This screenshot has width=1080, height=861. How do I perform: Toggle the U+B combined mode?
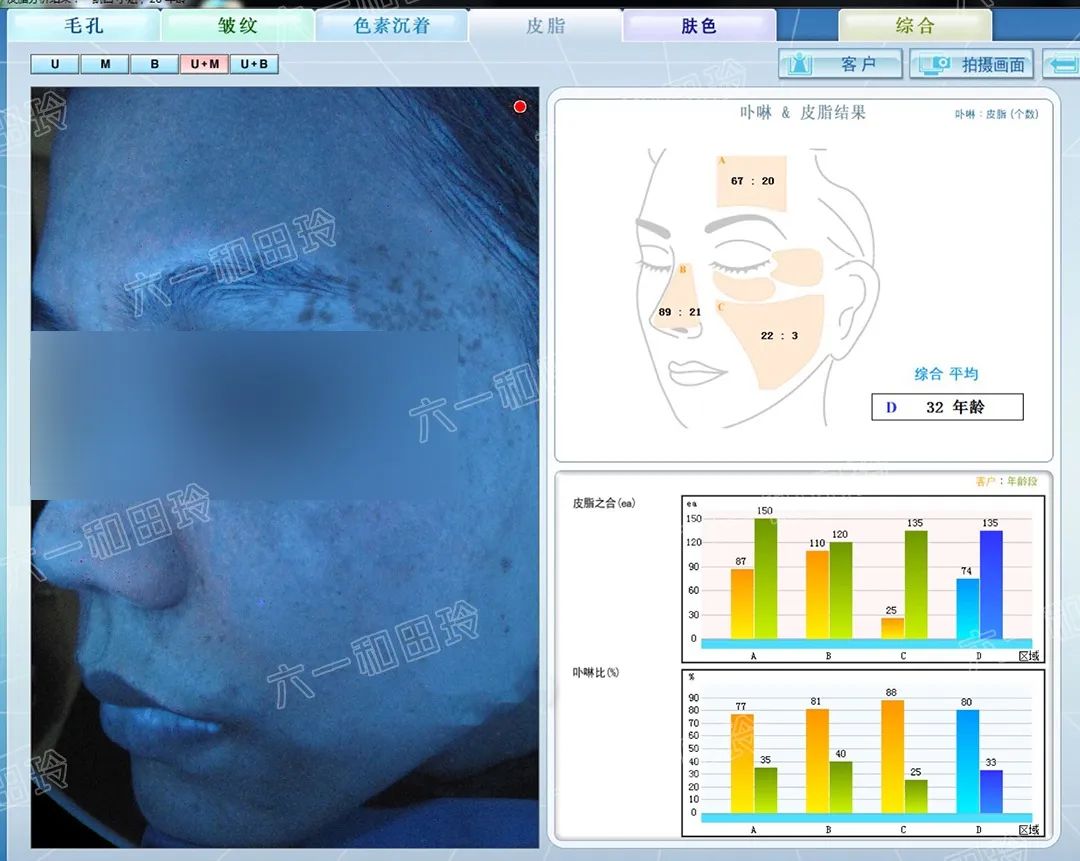pyautogui.click(x=253, y=63)
